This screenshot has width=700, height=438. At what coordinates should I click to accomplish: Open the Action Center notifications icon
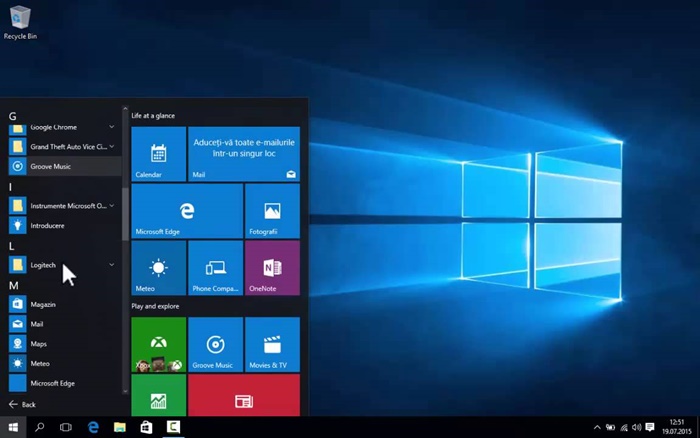[650, 427]
